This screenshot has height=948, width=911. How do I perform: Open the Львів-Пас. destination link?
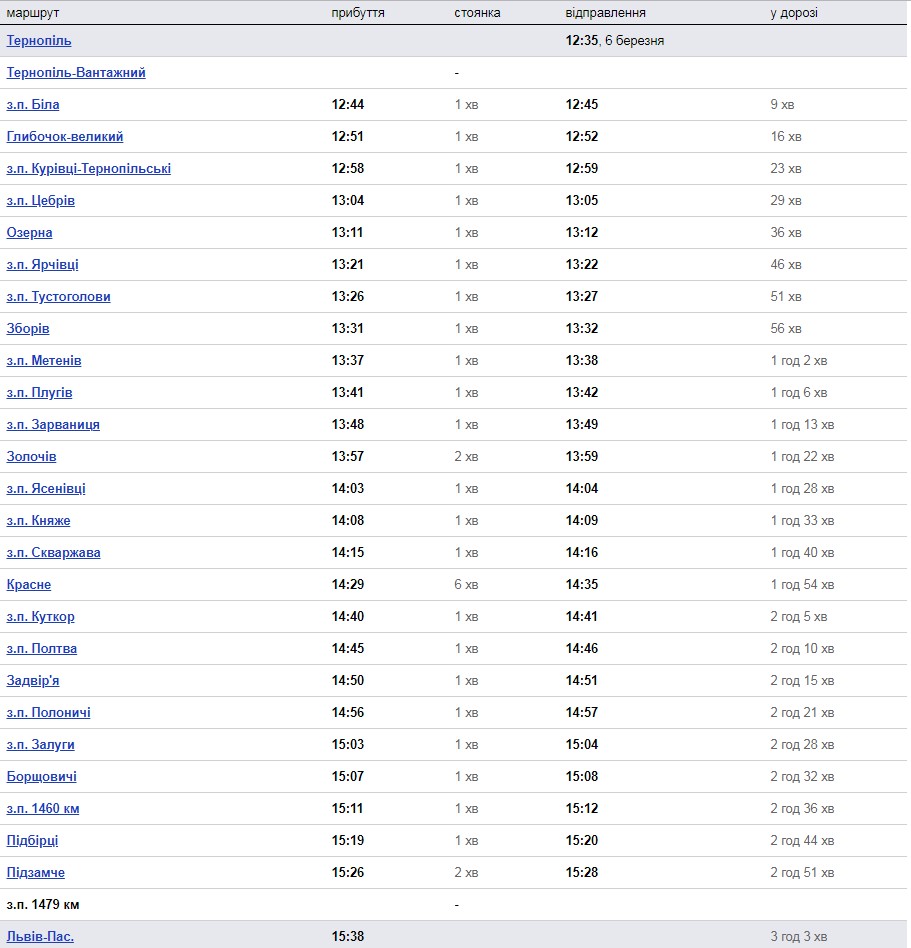click(x=41, y=937)
